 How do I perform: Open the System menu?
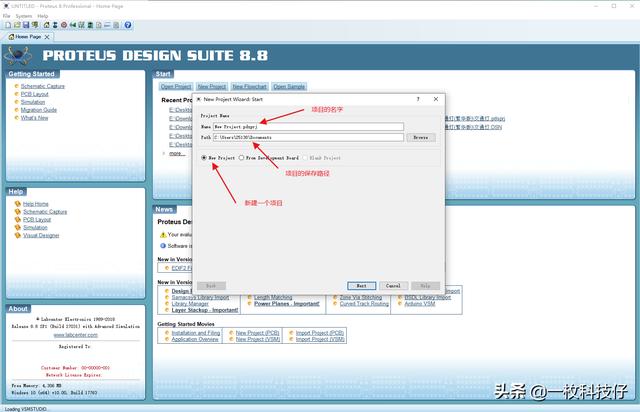24,16
